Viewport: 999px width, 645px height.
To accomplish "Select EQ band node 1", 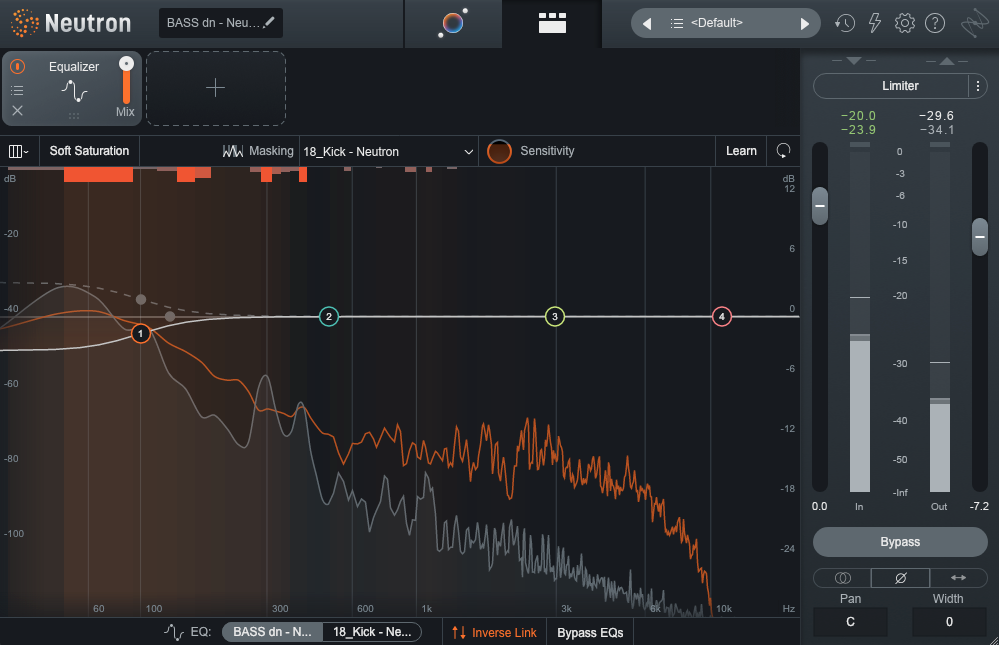I will pos(141,333).
